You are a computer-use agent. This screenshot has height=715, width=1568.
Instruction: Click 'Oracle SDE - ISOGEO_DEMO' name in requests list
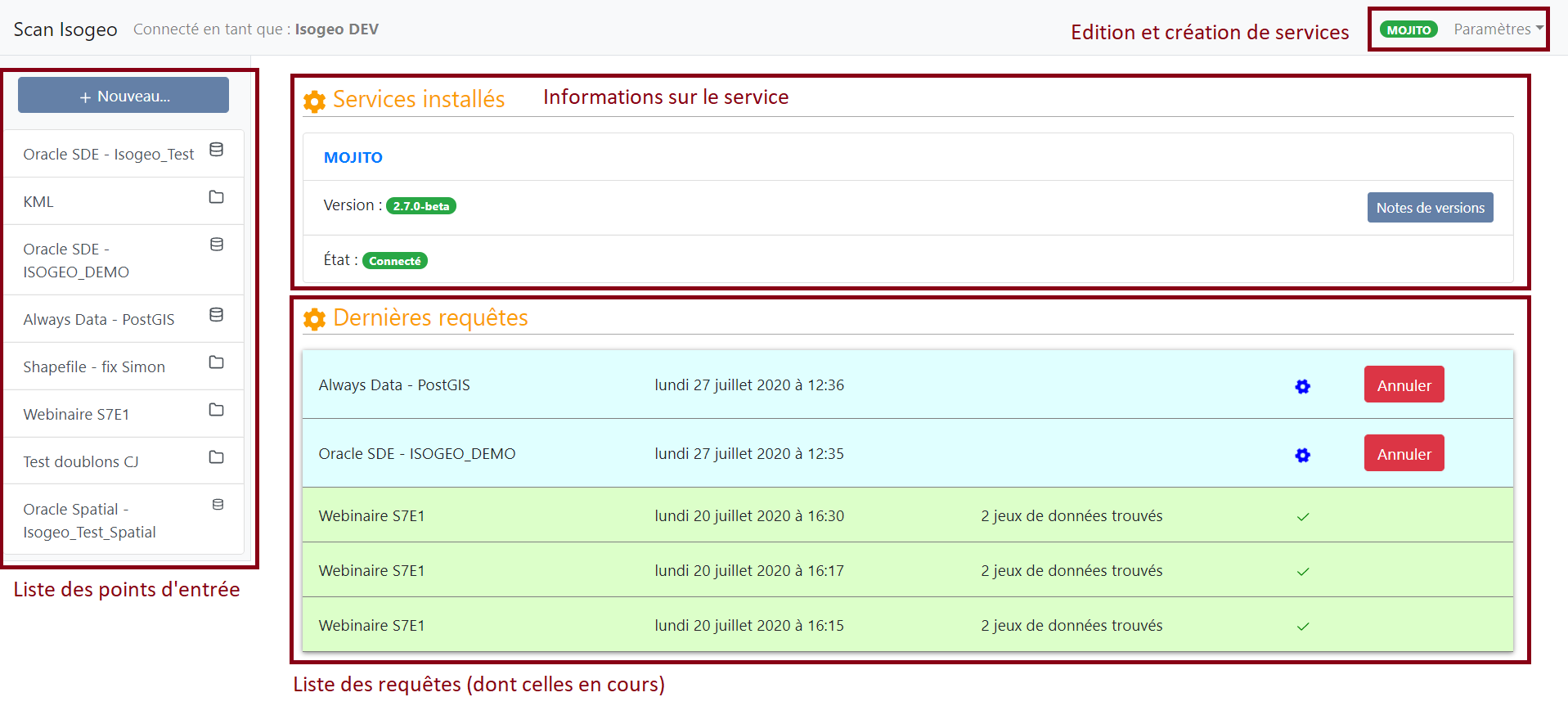[417, 454]
